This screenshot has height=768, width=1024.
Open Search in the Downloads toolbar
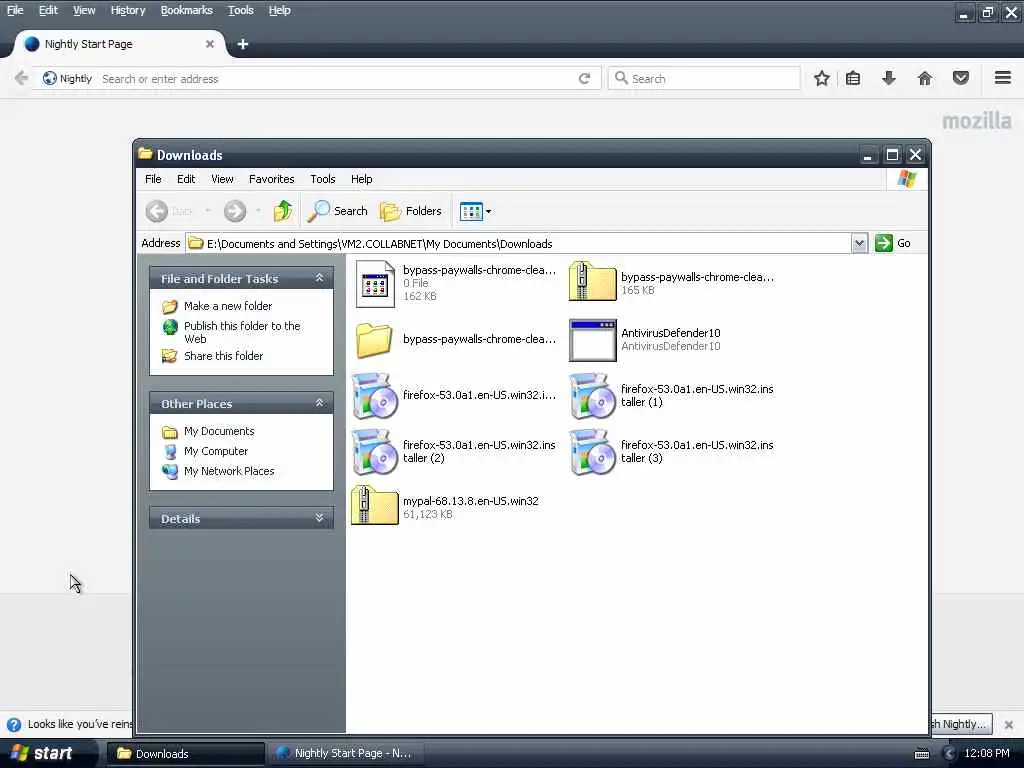338,211
